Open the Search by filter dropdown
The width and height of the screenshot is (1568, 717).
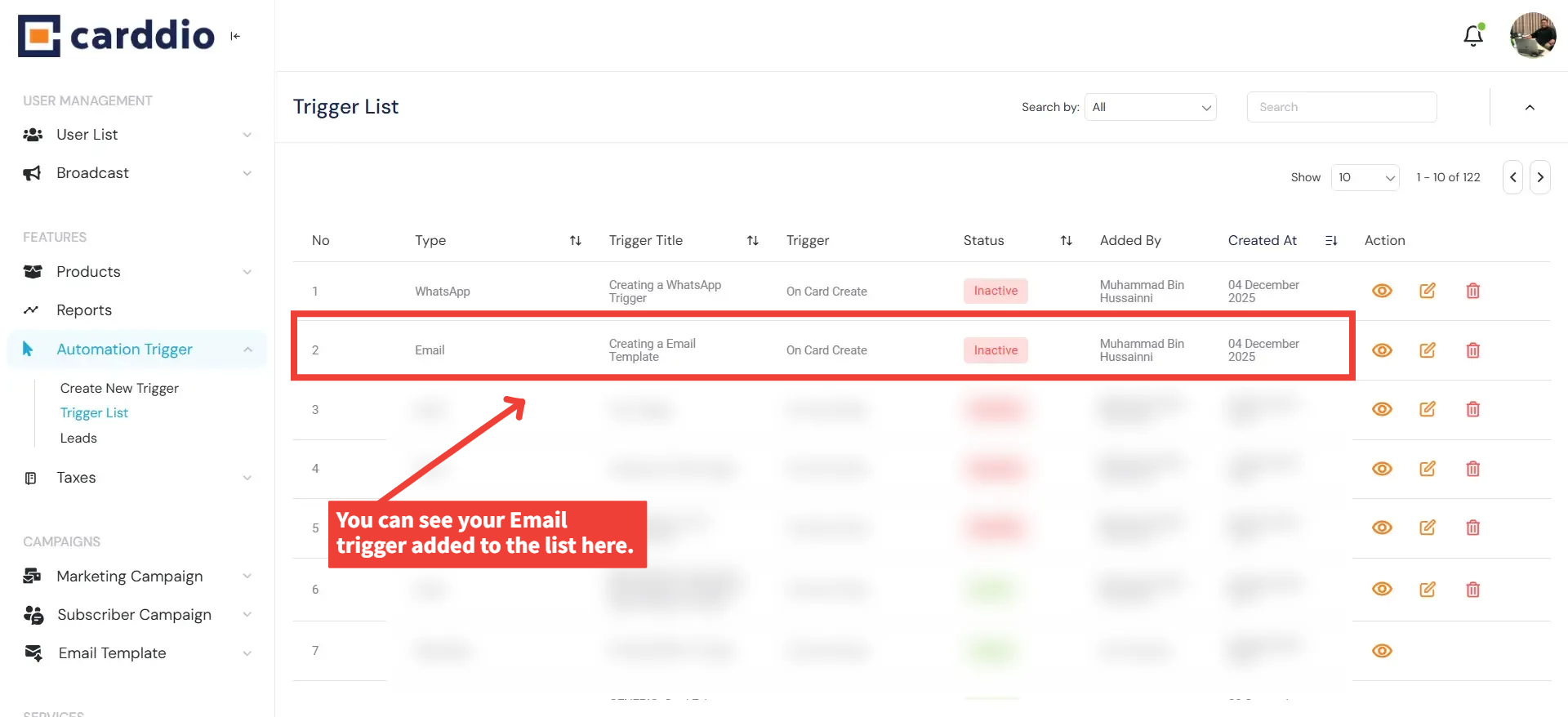[1151, 107]
